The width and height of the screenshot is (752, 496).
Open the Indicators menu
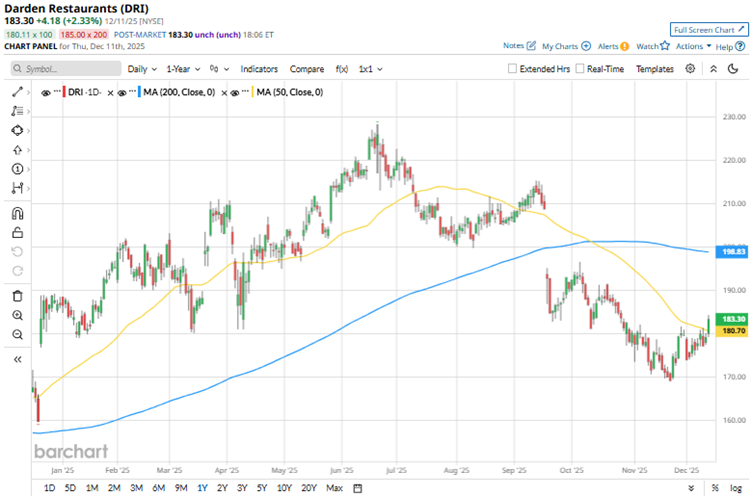pos(259,69)
